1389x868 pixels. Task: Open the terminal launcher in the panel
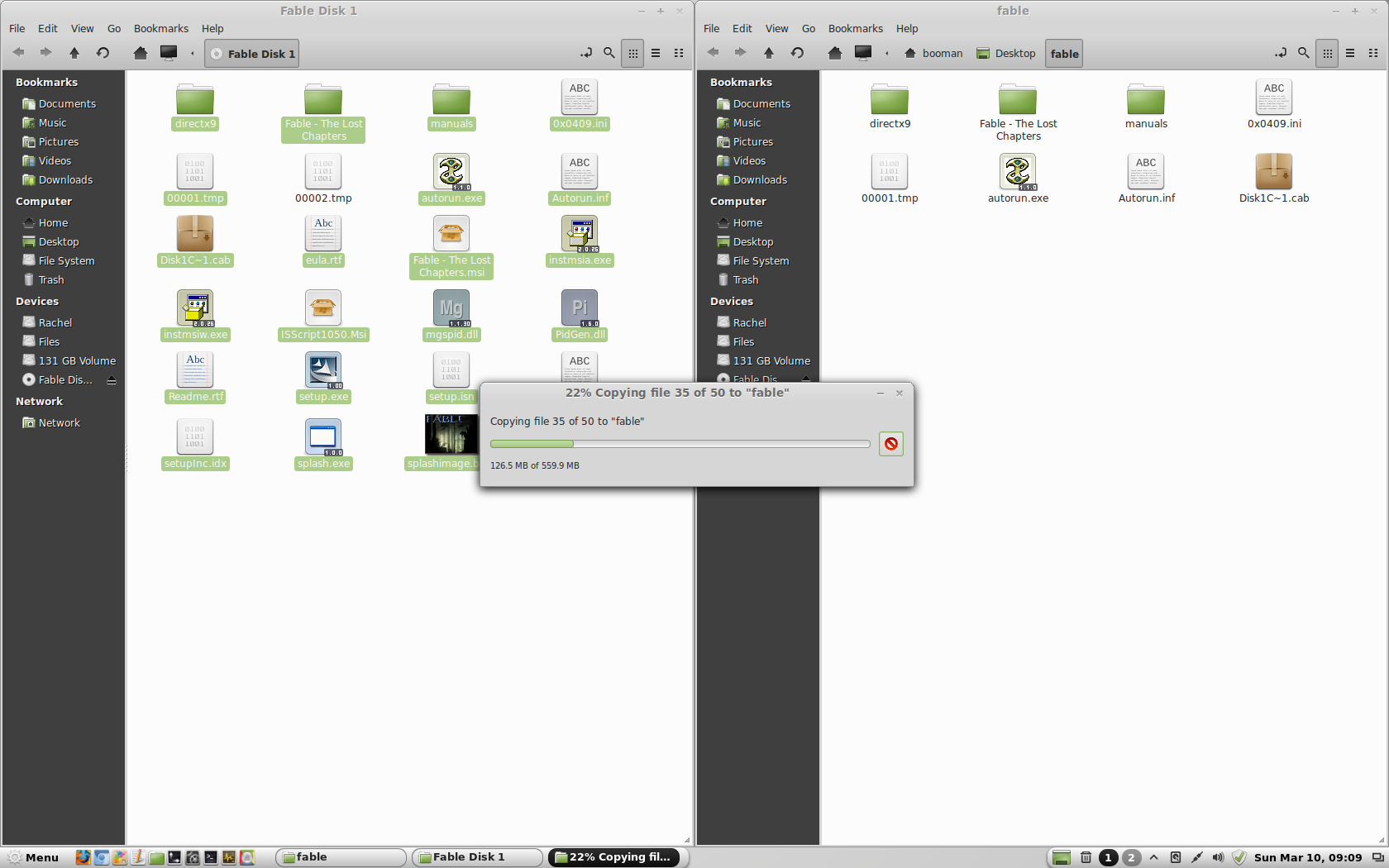coord(211,857)
